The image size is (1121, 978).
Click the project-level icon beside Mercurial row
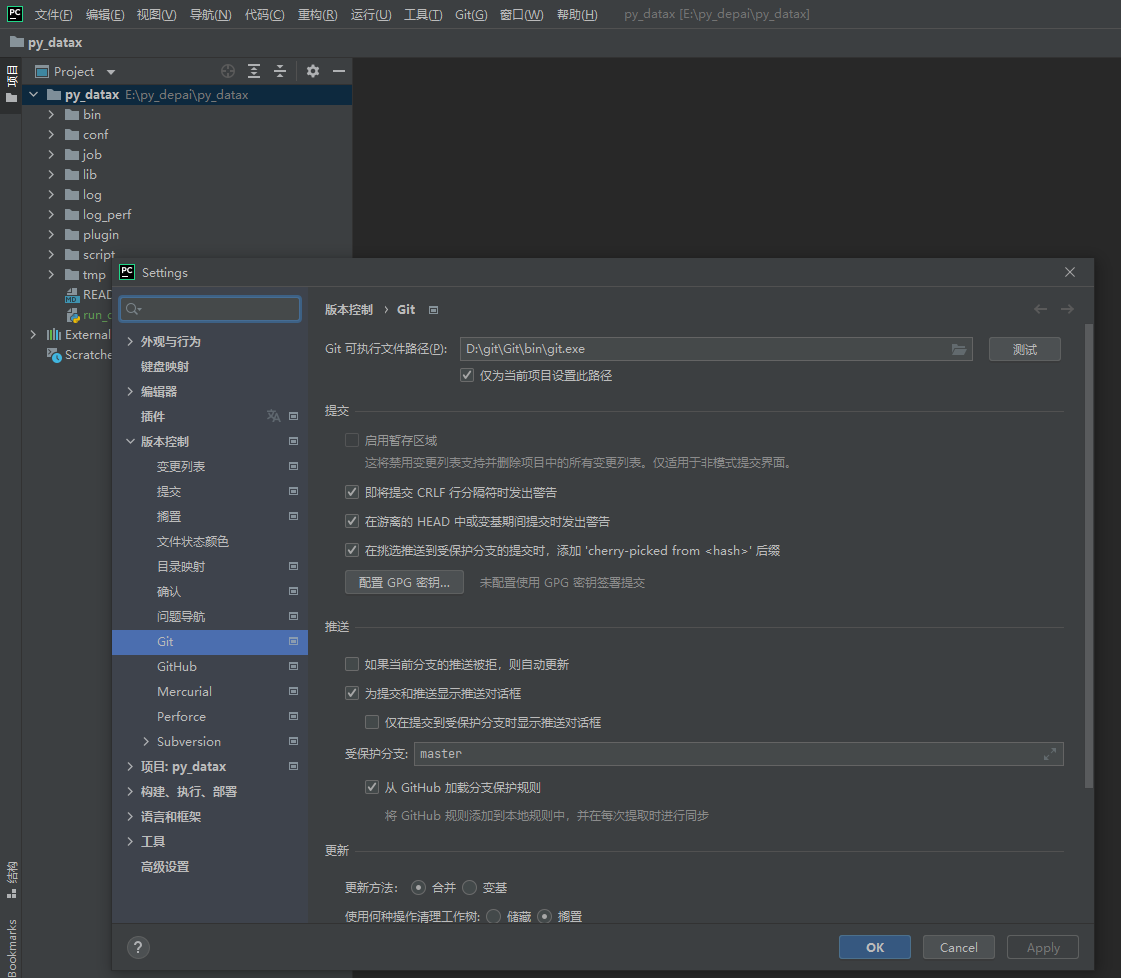click(x=293, y=691)
